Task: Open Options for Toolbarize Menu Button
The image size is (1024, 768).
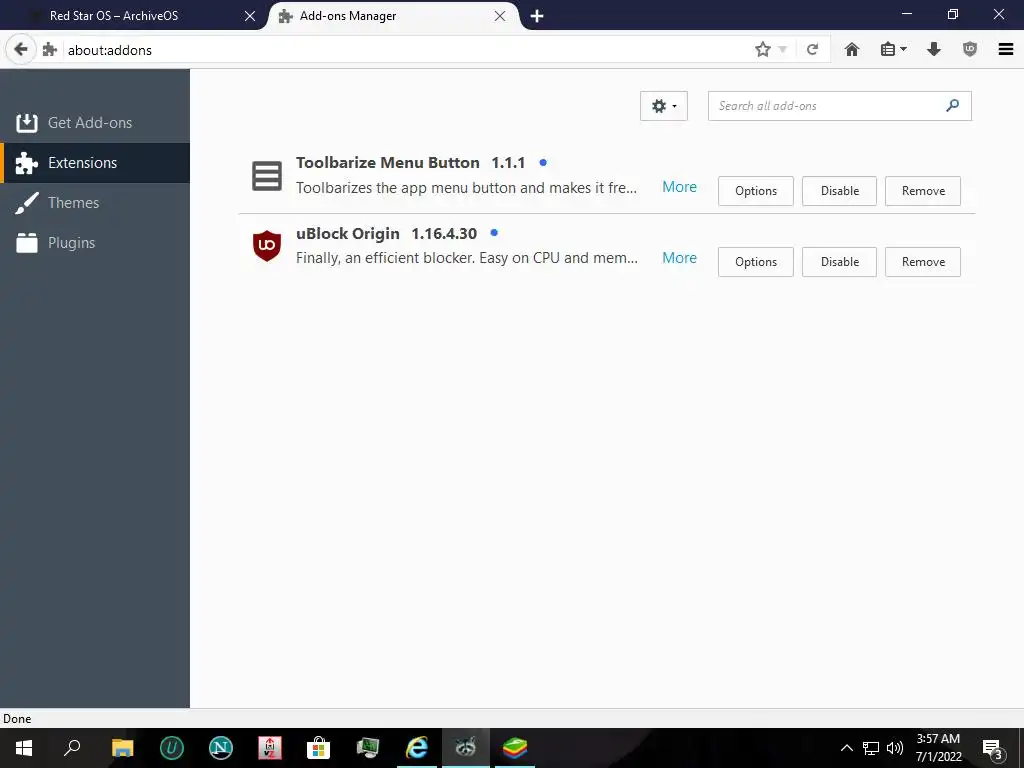Action: (756, 191)
